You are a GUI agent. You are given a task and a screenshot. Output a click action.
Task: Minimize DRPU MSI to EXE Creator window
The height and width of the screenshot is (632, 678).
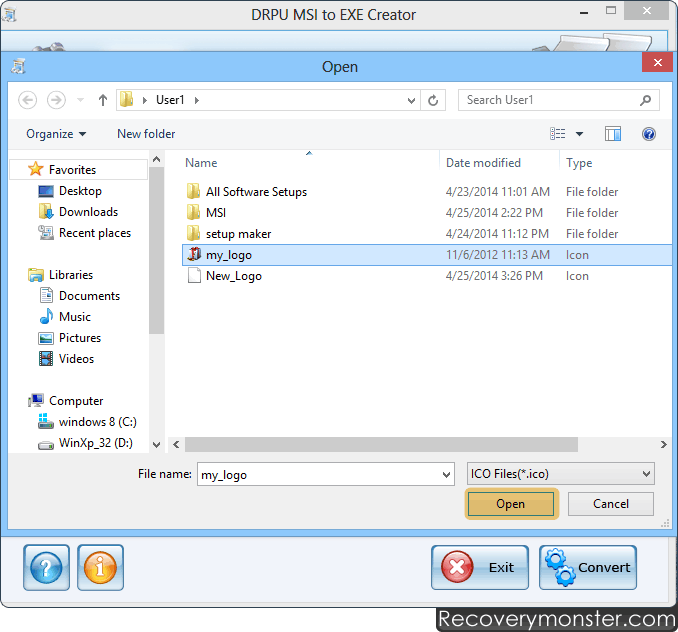pyautogui.click(x=584, y=13)
